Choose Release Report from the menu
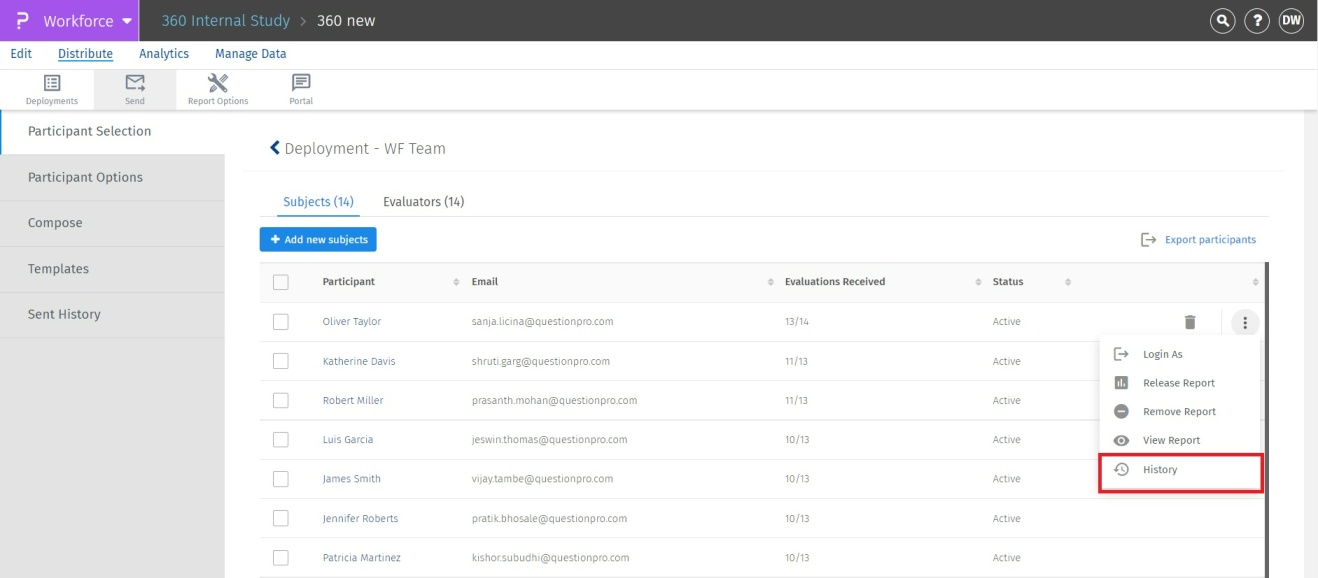This screenshot has height=578, width=1318. [1178, 383]
